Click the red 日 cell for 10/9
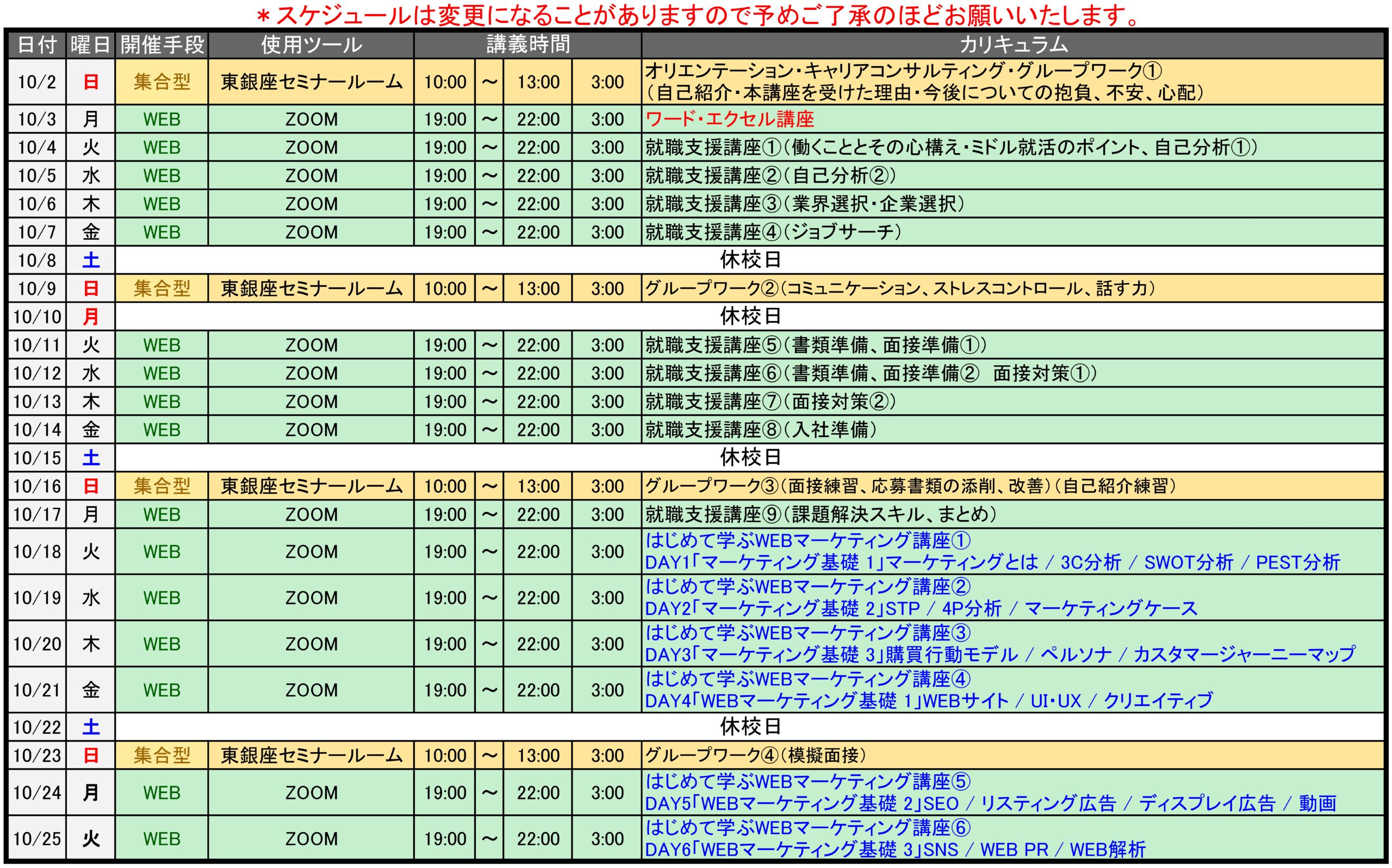Image resolution: width=1392 pixels, height=868 pixels. (x=91, y=288)
